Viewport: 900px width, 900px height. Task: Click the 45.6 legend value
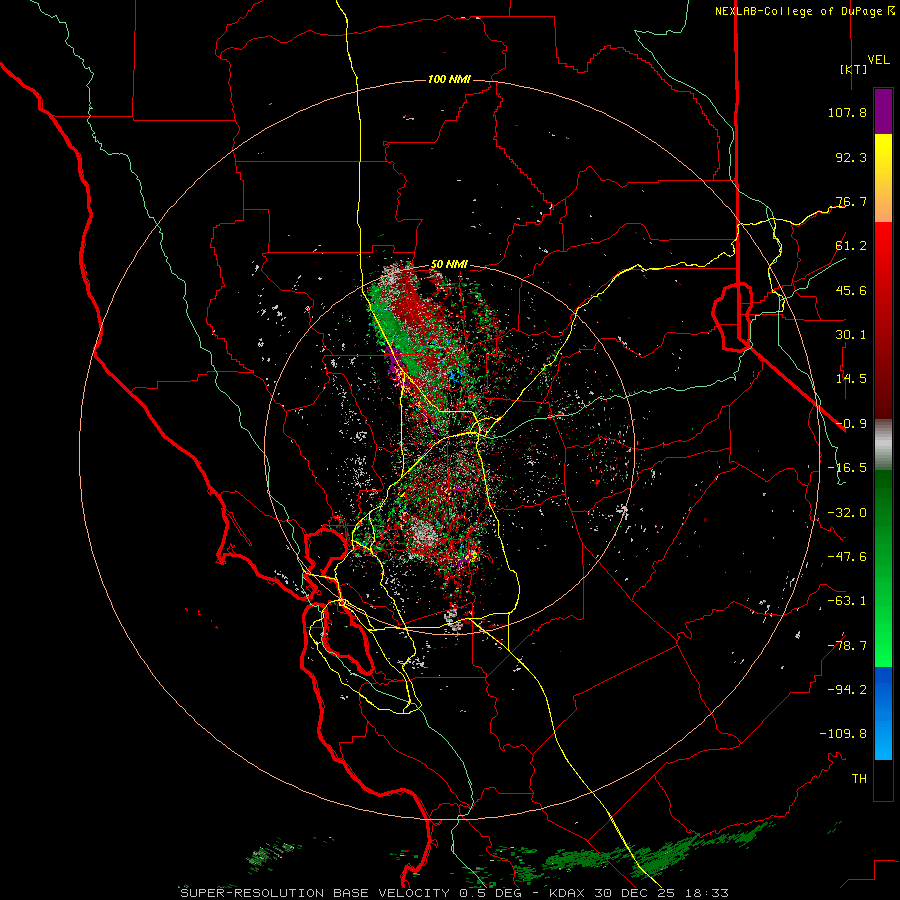tap(851, 290)
